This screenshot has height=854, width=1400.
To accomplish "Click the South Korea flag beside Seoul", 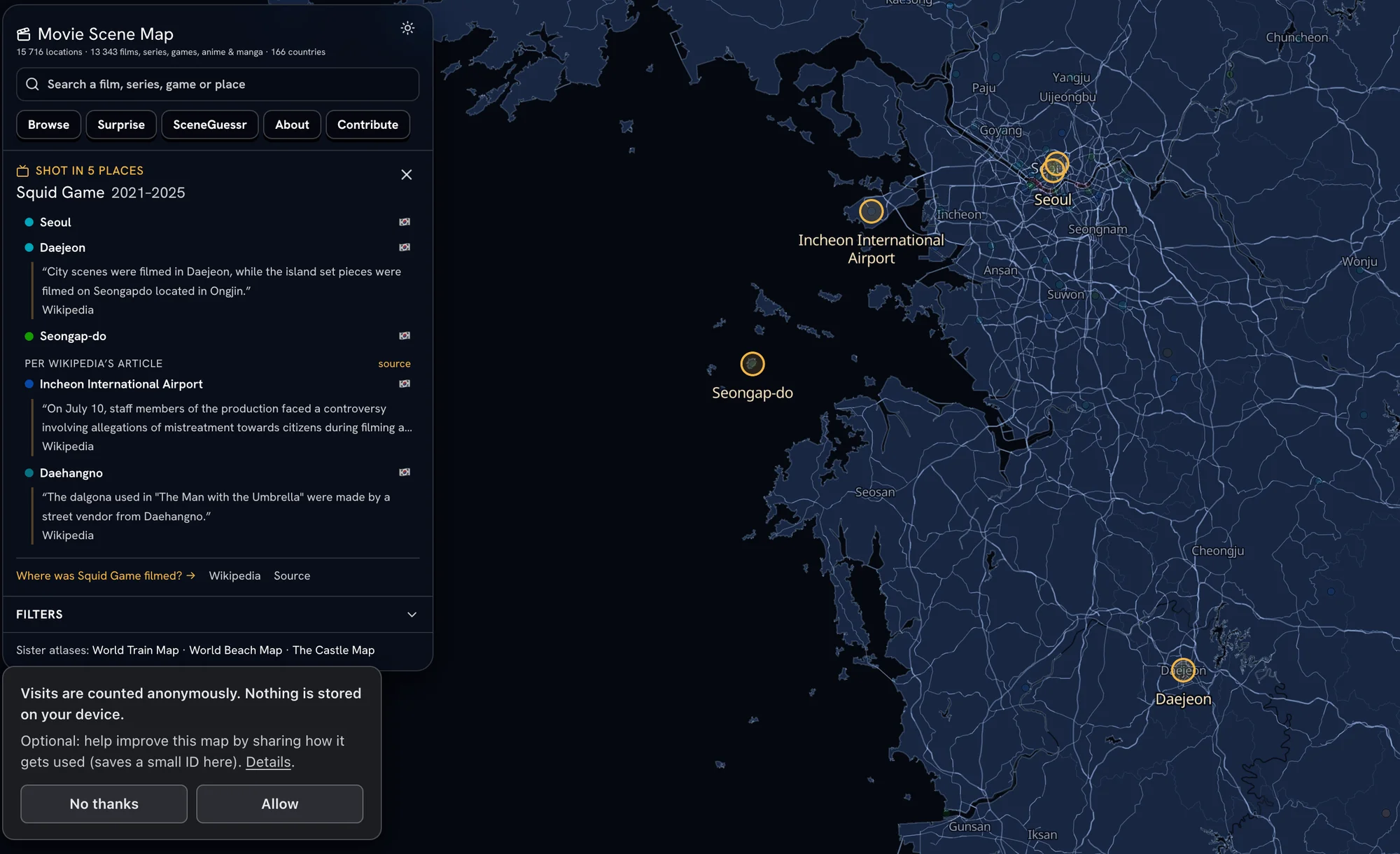I will pyautogui.click(x=405, y=222).
